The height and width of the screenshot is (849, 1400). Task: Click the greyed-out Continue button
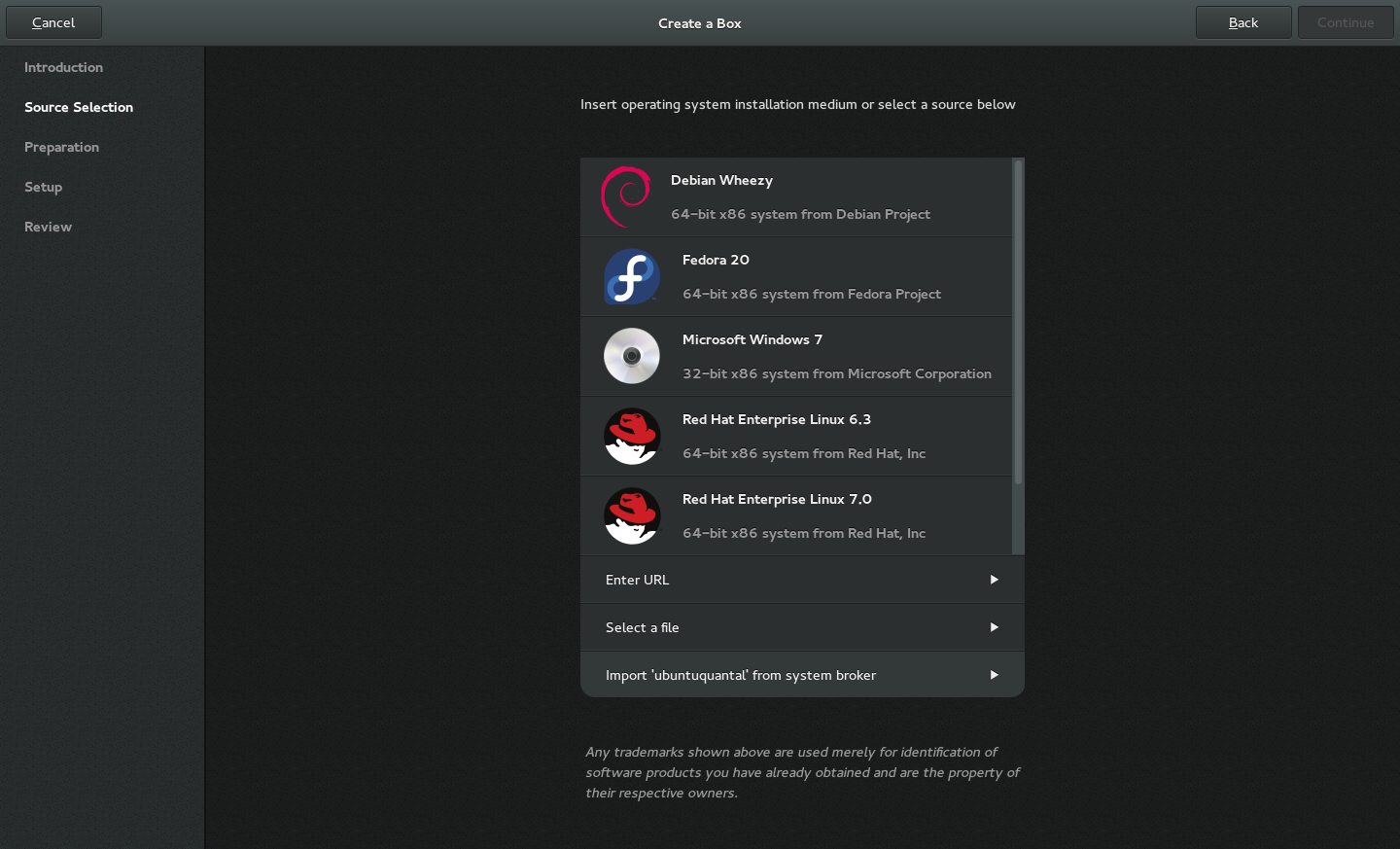(x=1346, y=22)
